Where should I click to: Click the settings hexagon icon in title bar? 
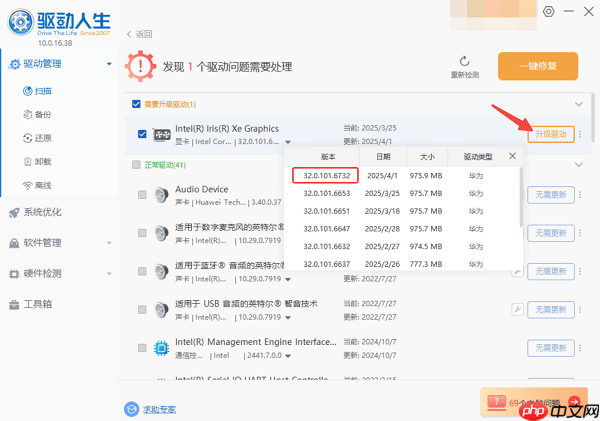(549, 11)
